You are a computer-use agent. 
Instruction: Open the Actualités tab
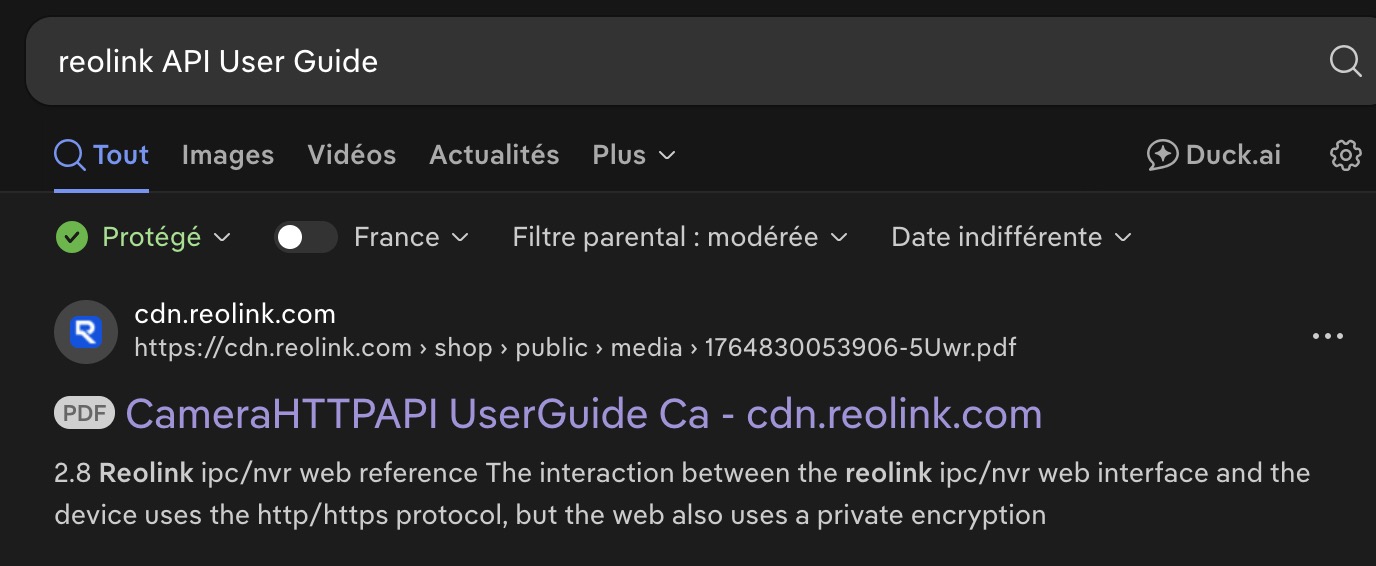pyautogui.click(x=494, y=155)
